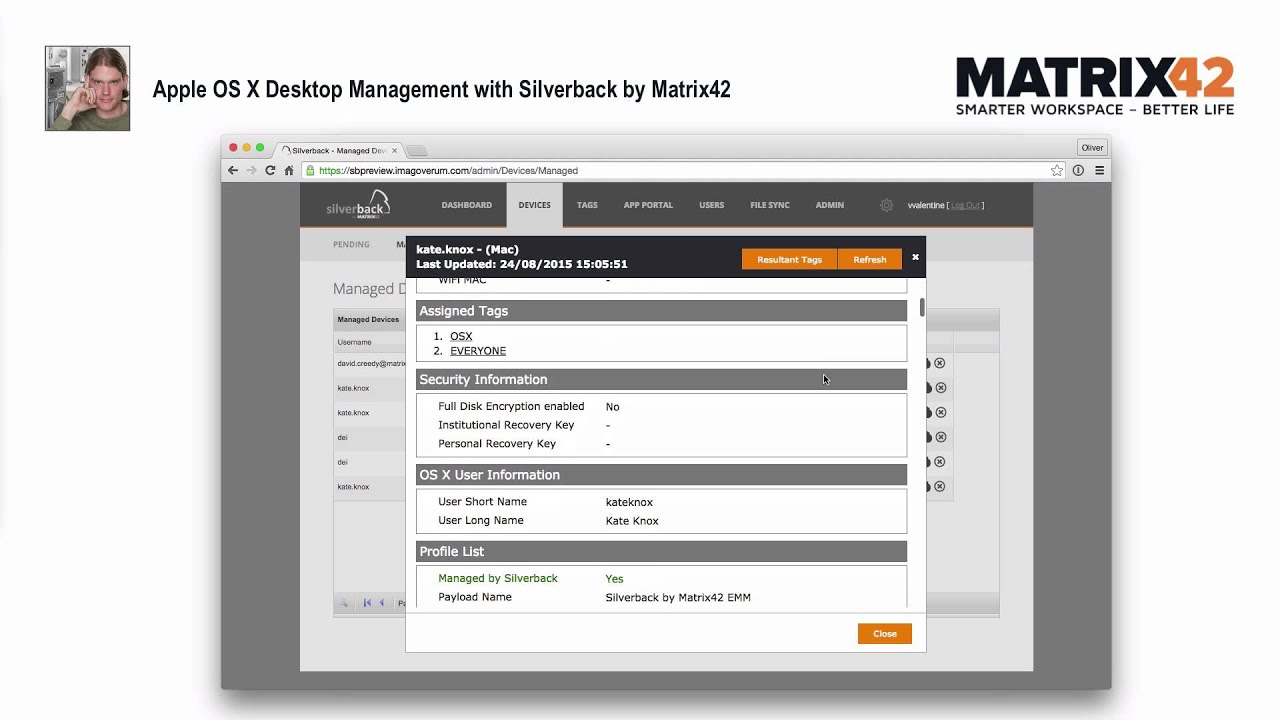Dismiss the device dialog with the X icon

coord(915,257)
